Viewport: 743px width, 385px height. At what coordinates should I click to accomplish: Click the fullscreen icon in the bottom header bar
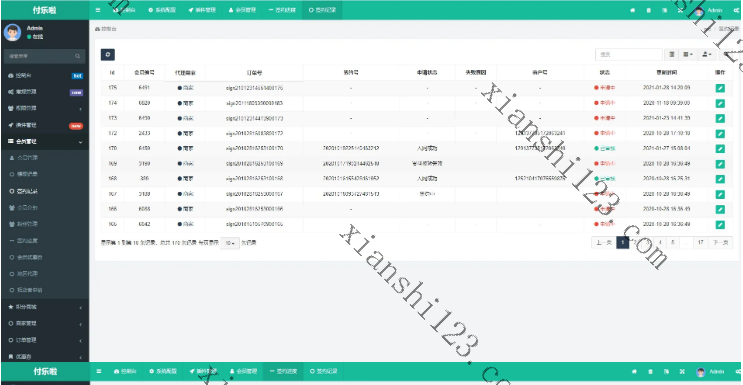pyautogui.click(x=681, y=371)
